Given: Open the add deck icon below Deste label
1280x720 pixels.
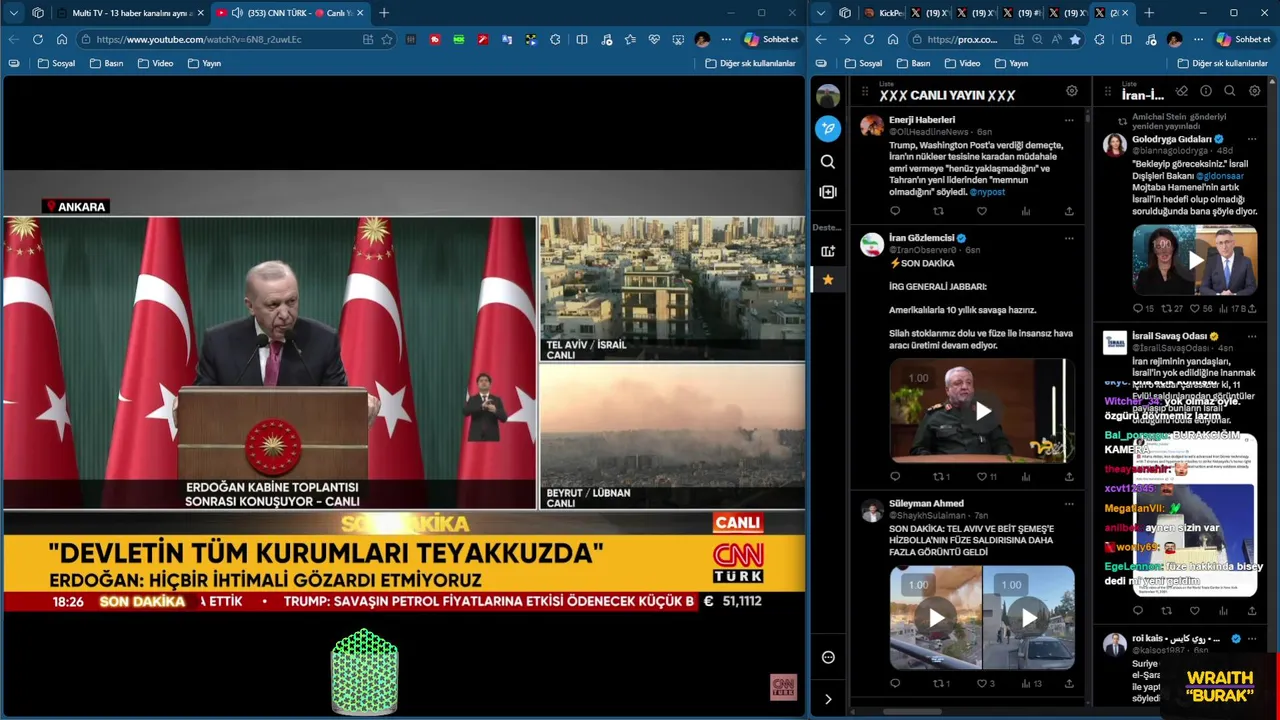Looking at the screenshot, I should pos(828,251).
